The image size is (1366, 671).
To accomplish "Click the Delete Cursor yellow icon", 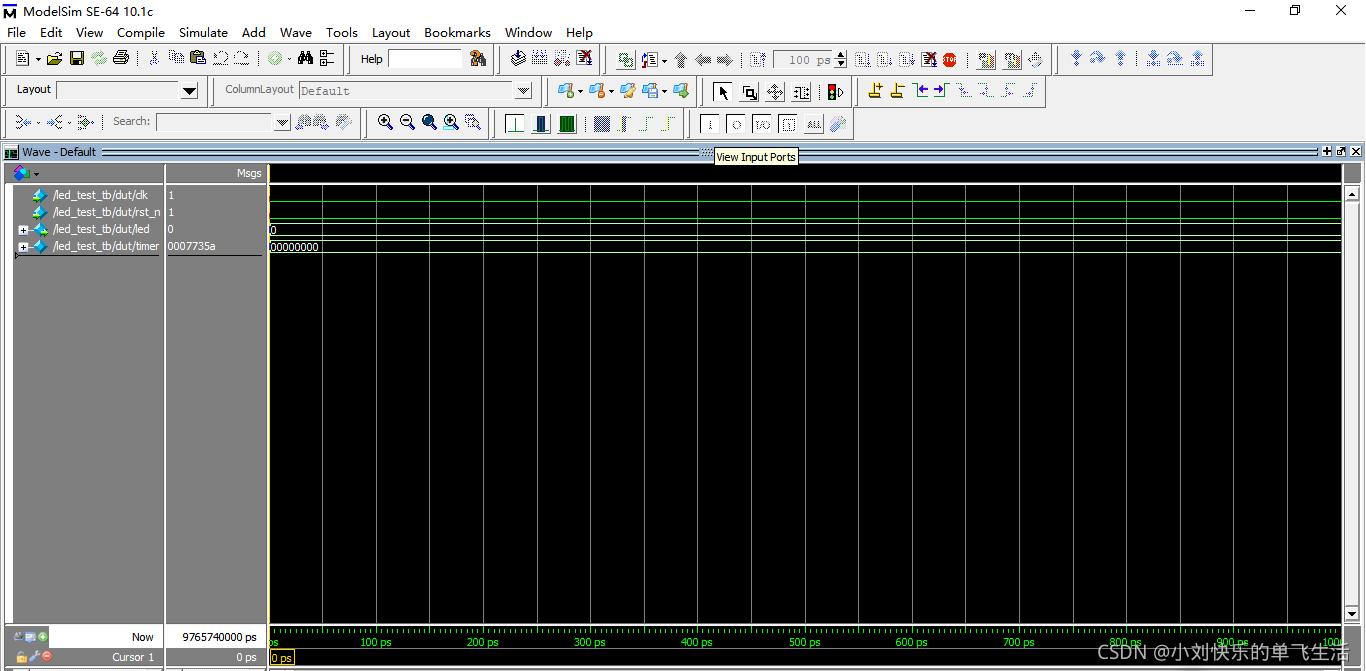I will [x=897, y=91].
